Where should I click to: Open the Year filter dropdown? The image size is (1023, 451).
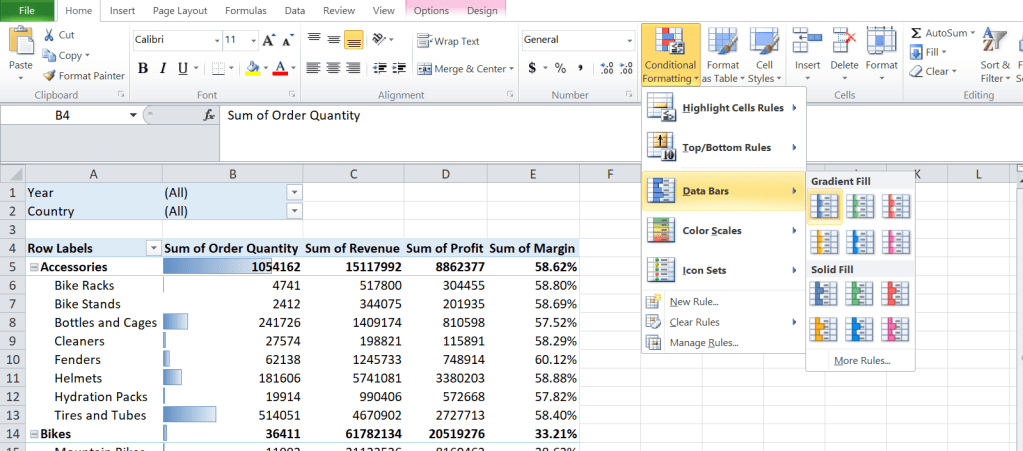point(293,192)
